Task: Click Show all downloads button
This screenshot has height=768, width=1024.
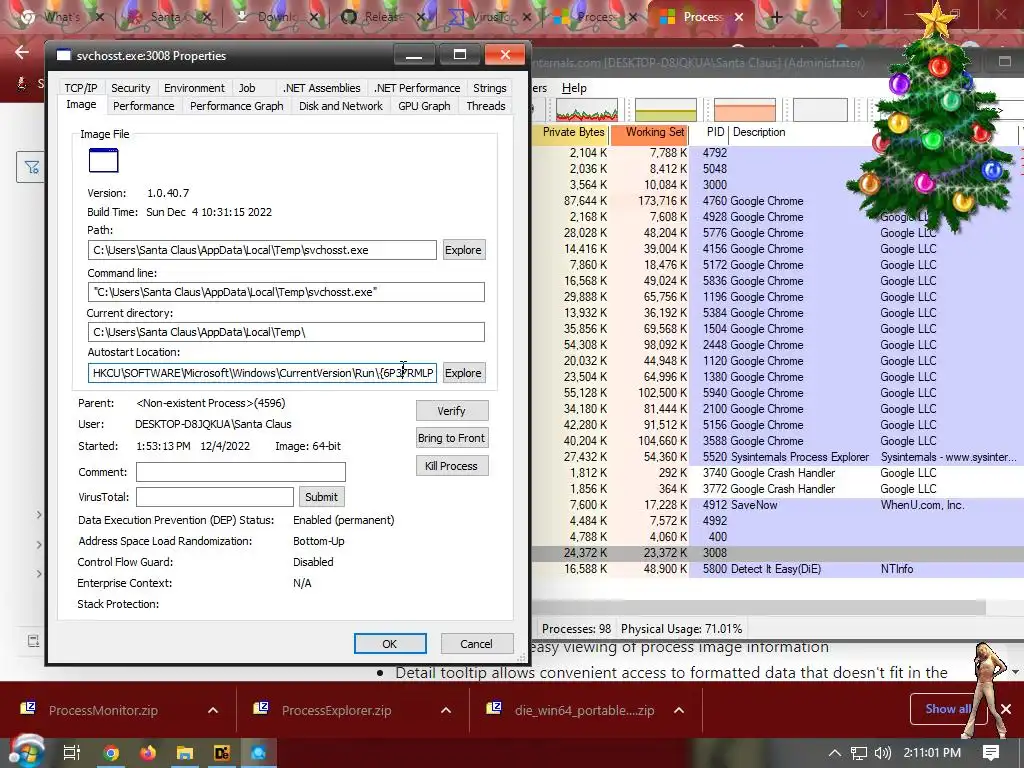Action: [948, 709]
